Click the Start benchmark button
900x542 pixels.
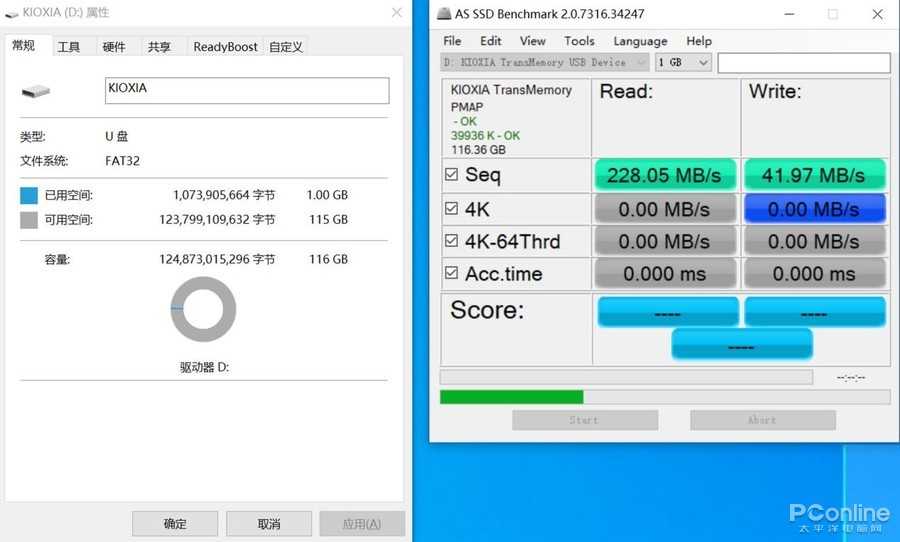[585, 420]
